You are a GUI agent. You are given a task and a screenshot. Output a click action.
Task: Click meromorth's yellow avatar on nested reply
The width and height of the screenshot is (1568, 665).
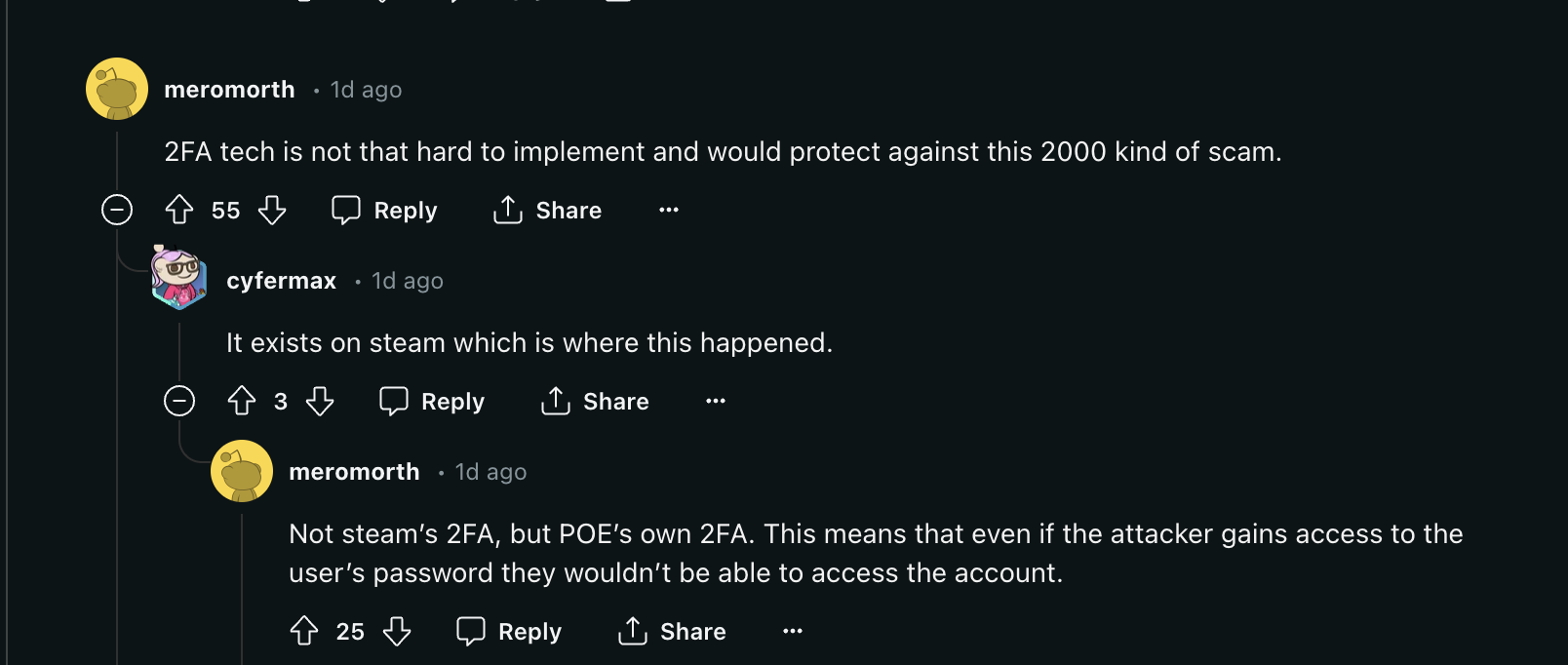[242, 471]
